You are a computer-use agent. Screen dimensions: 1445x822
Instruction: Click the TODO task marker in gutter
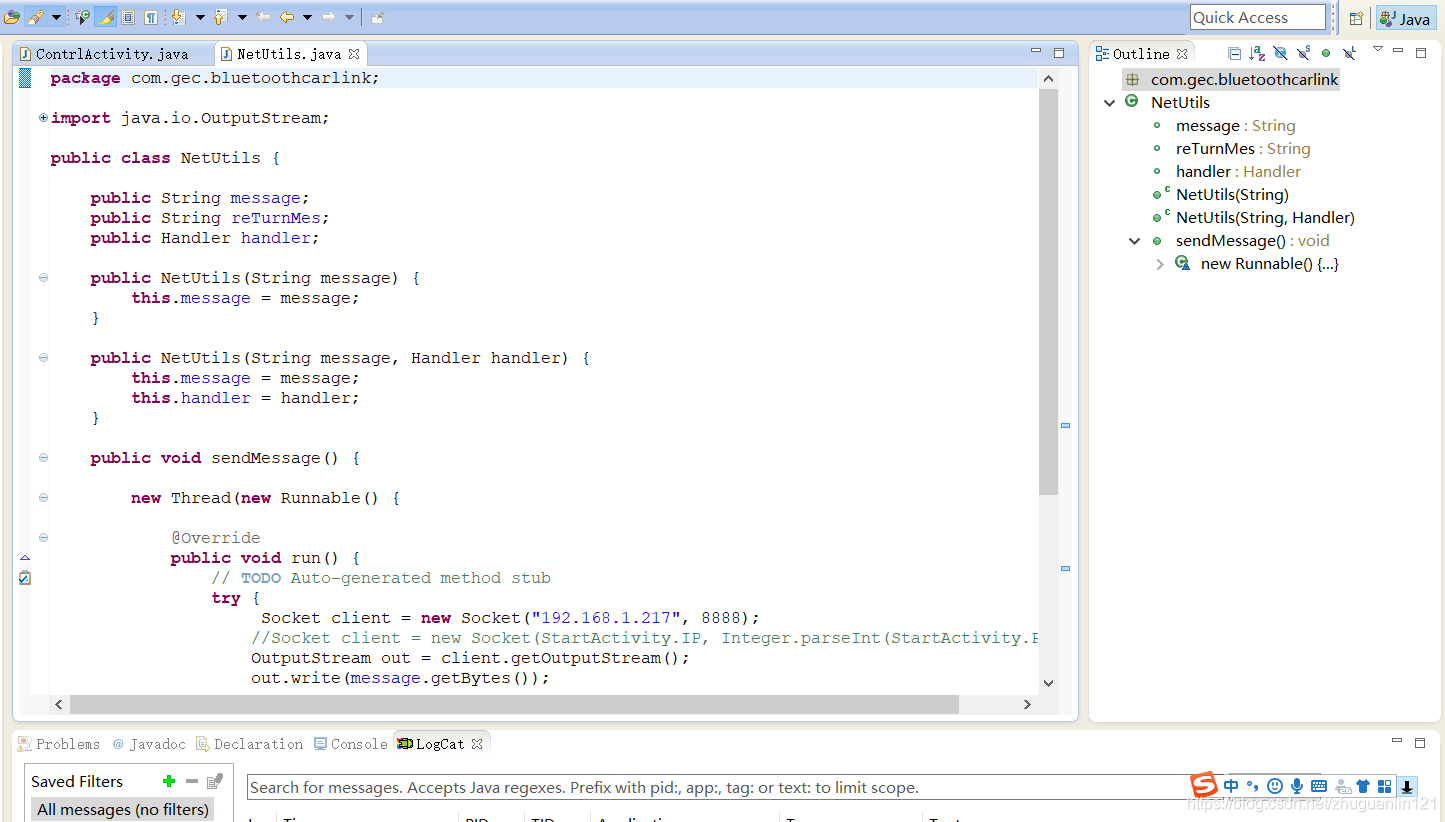coord(25,578)
